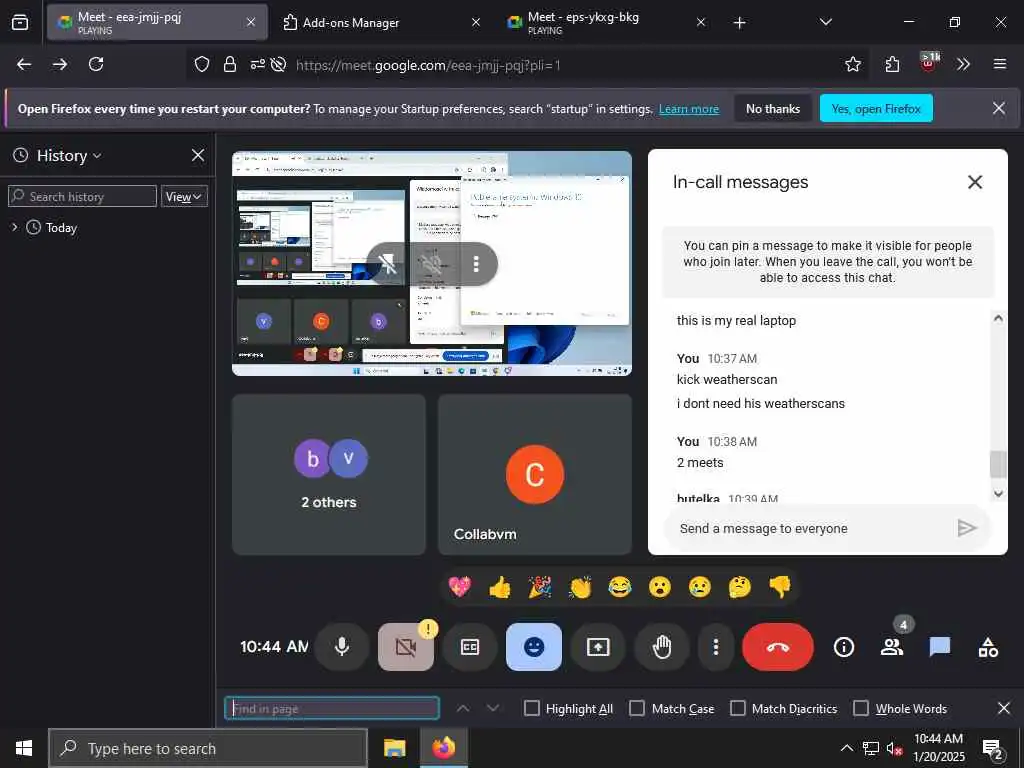The image size is (1024, 768).
Task: Reload the current page
Action: tap(96, 64)
